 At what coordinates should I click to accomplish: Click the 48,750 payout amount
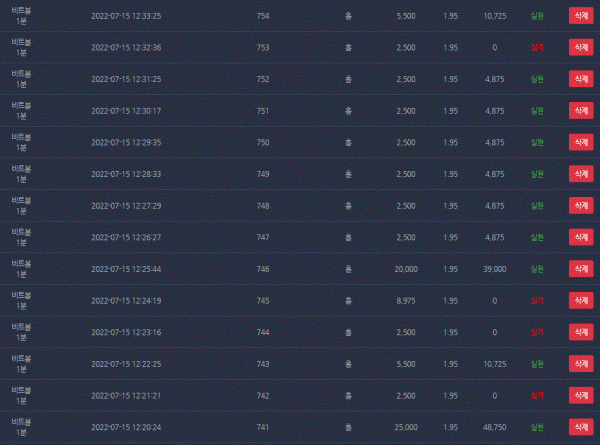[x=494, y=427]
